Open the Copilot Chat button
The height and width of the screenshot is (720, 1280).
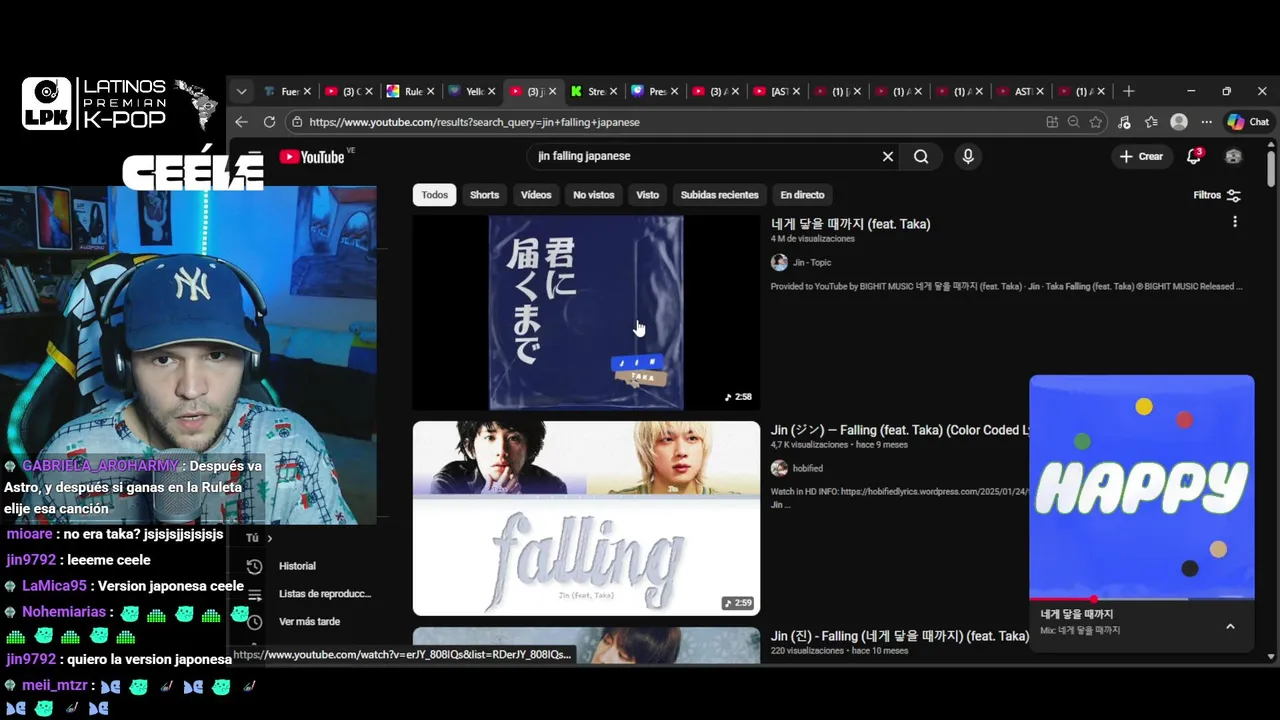click(x=1248, y=122)
